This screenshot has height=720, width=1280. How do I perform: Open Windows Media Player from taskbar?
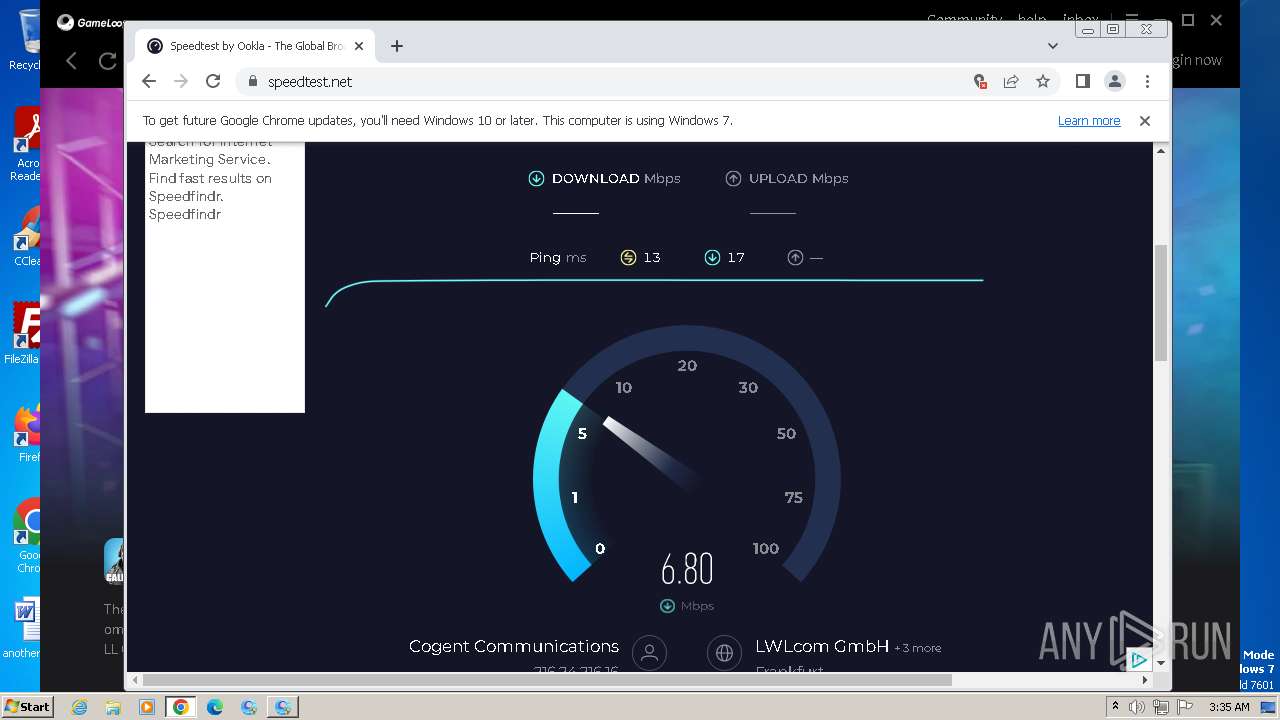[147, 707]
